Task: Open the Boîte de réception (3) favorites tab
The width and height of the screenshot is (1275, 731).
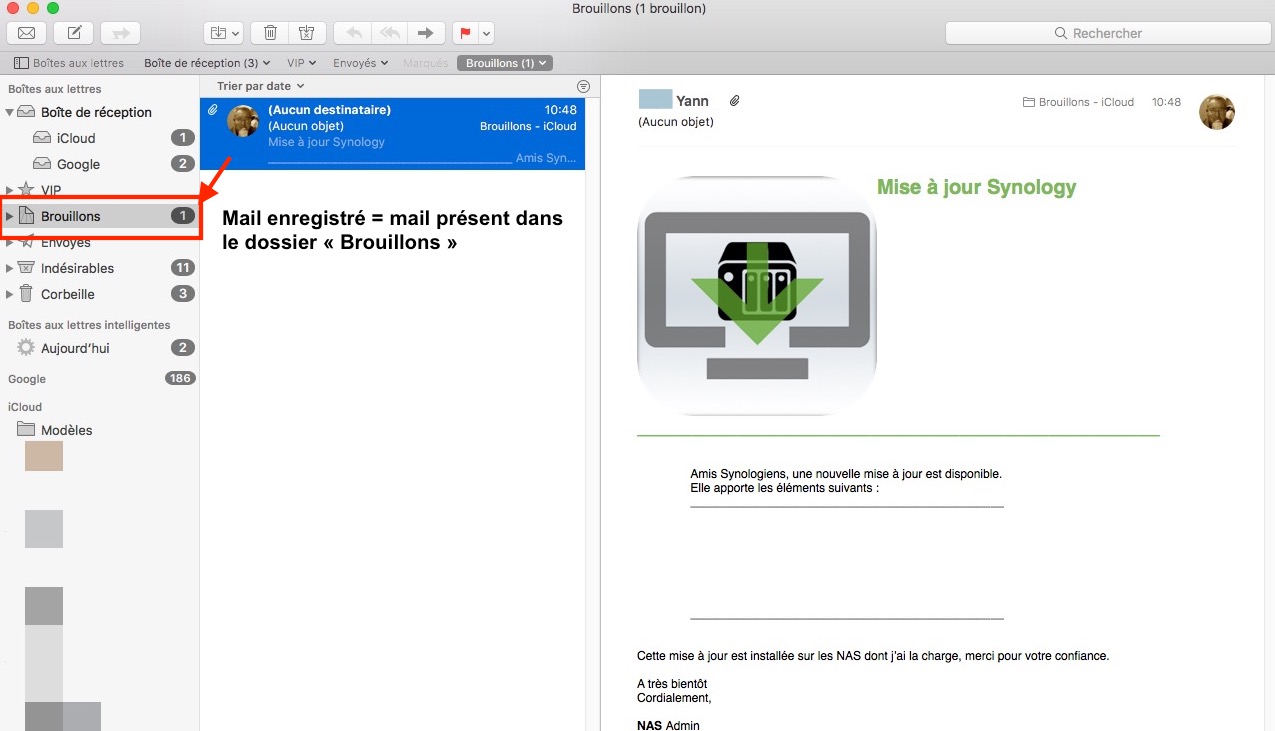Action: point(207,63)
